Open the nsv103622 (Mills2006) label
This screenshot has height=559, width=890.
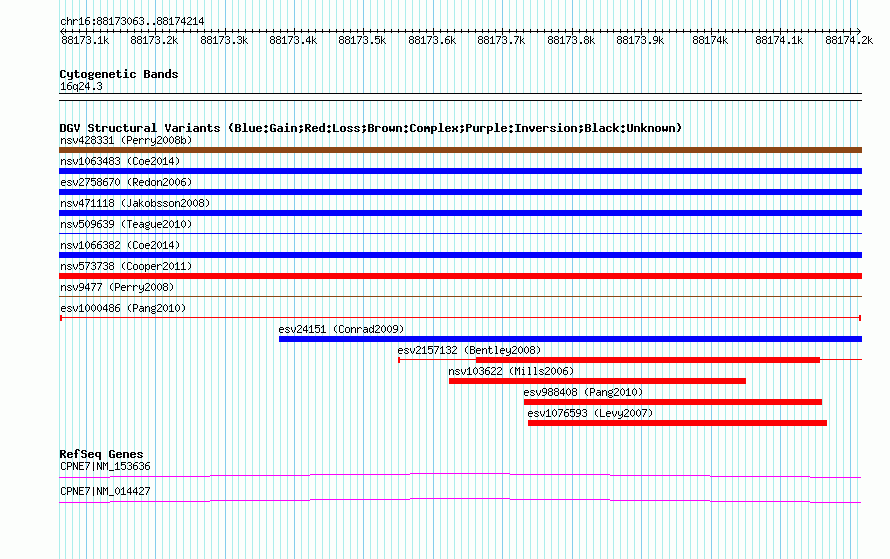point(511,371)
